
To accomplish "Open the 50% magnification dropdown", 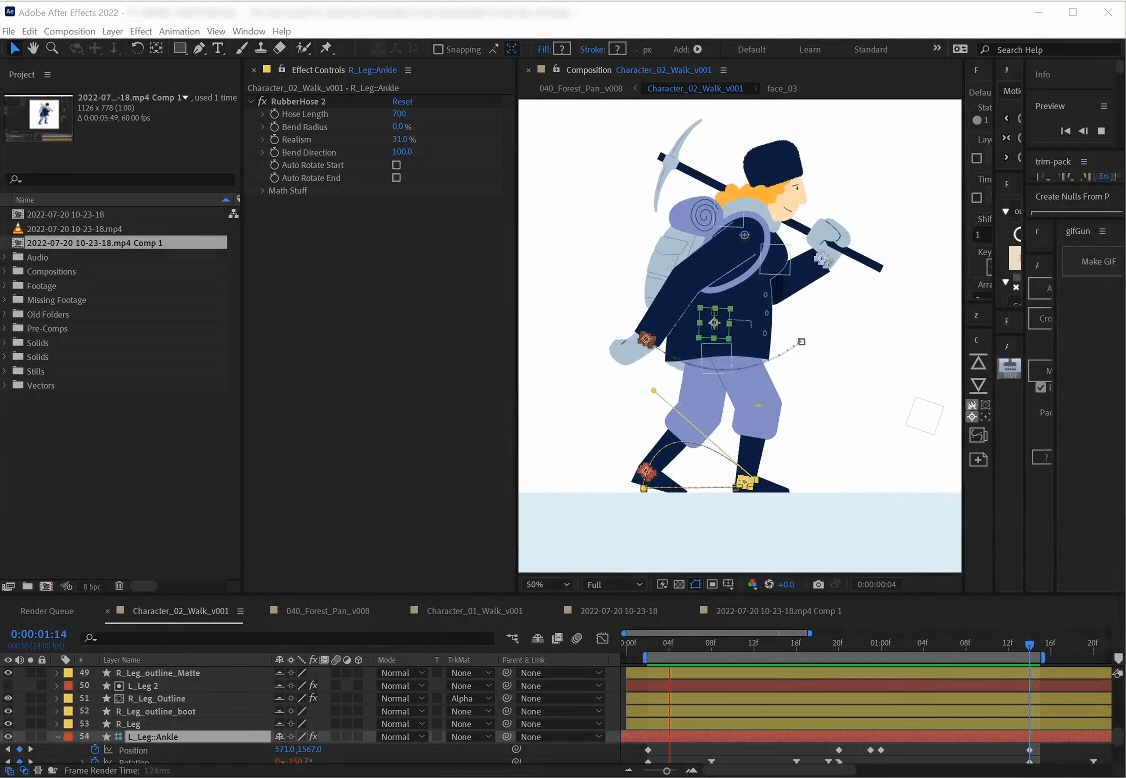I will [548, 585].
